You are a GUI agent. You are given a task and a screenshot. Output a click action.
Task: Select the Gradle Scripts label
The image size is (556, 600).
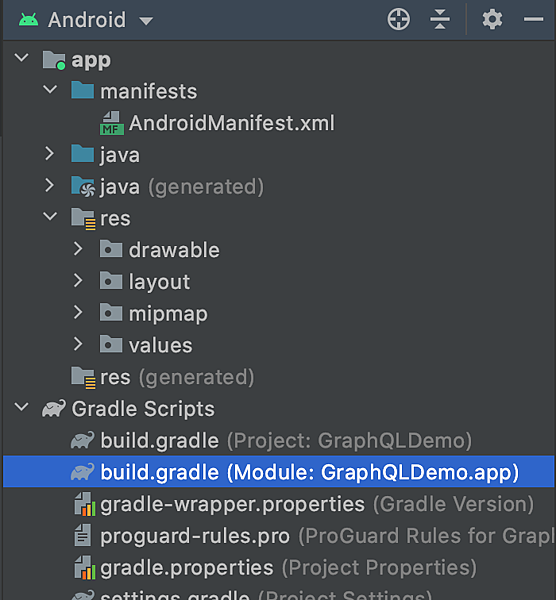pyautogui.click(x=143, y=409)
